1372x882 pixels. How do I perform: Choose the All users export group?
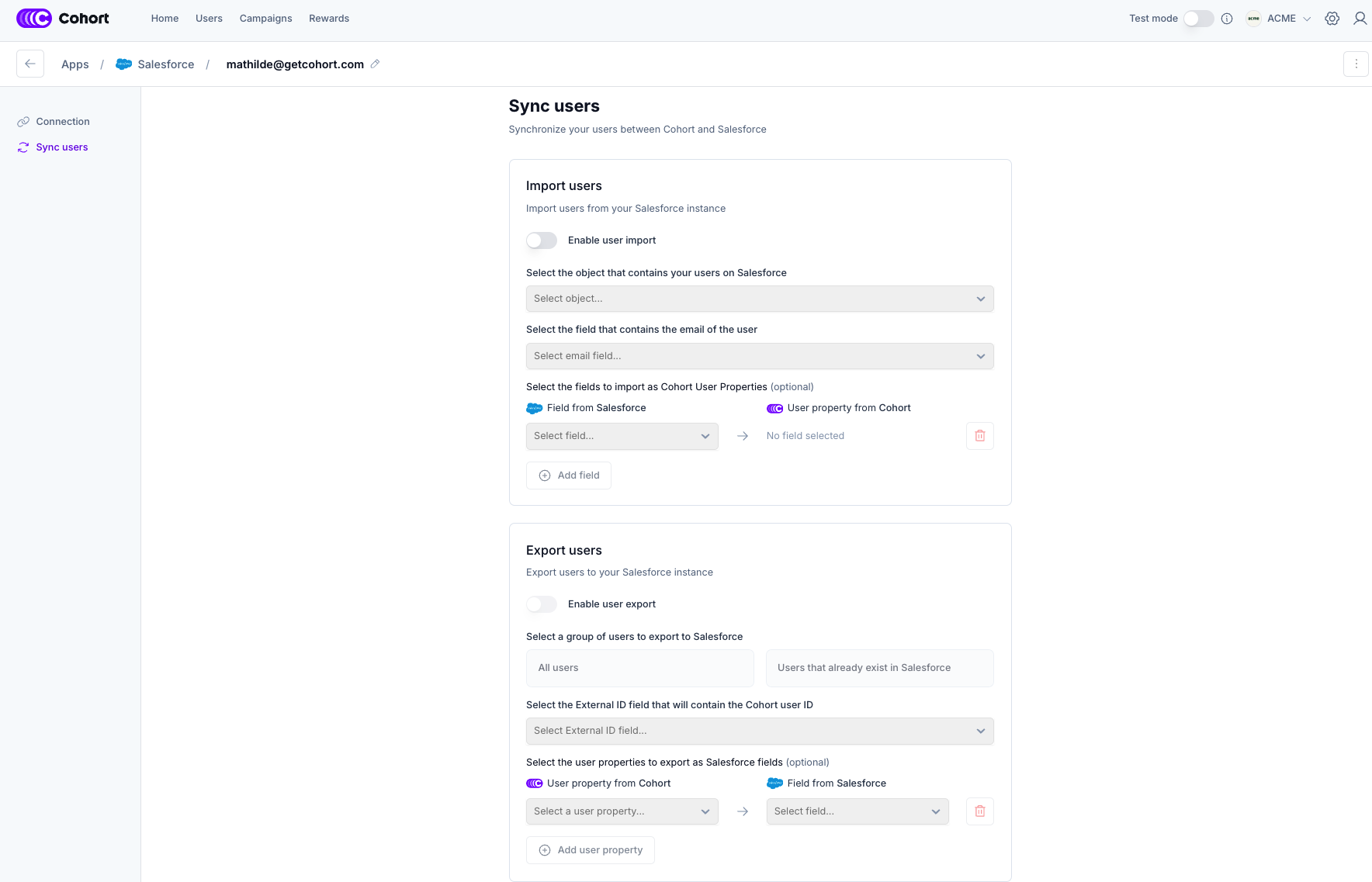[x=639, y=668]
